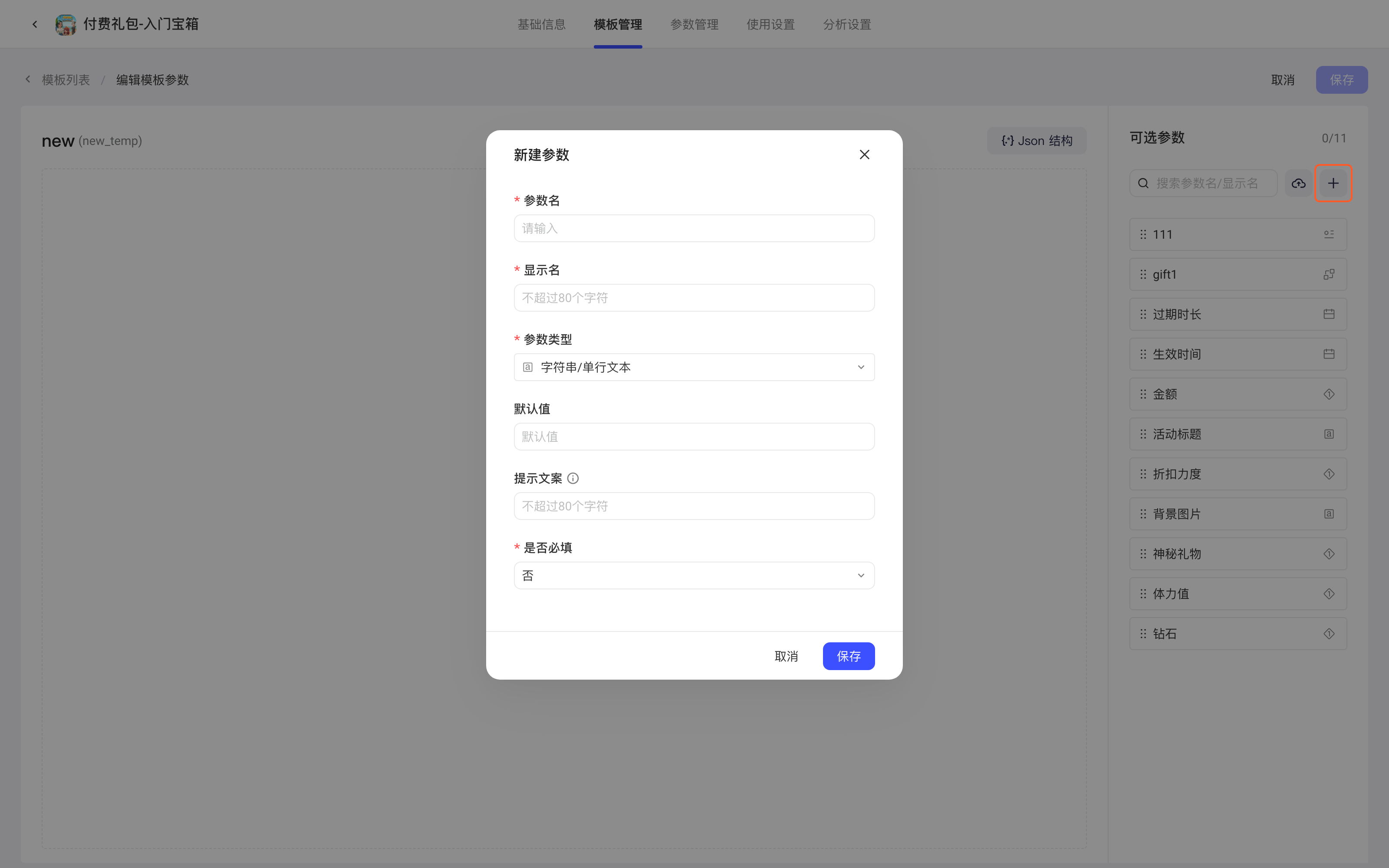Screen dimensions: 1389x868
Task: Click the 搜索参数名/显示名 search field
Action: 1204,183
